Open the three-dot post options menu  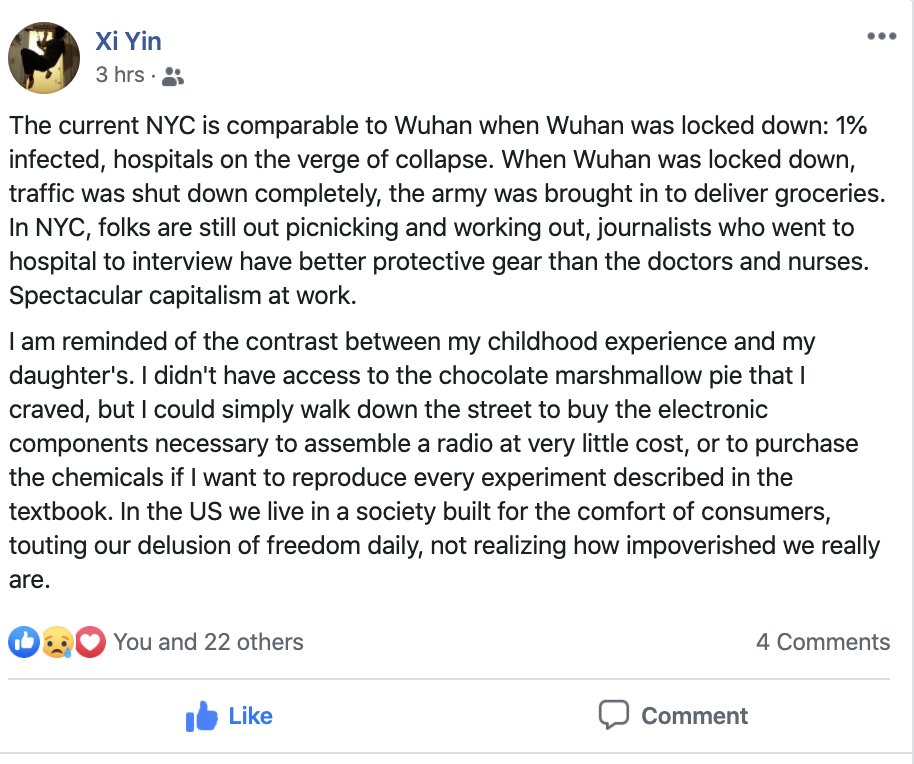click(x=881, y=37)
